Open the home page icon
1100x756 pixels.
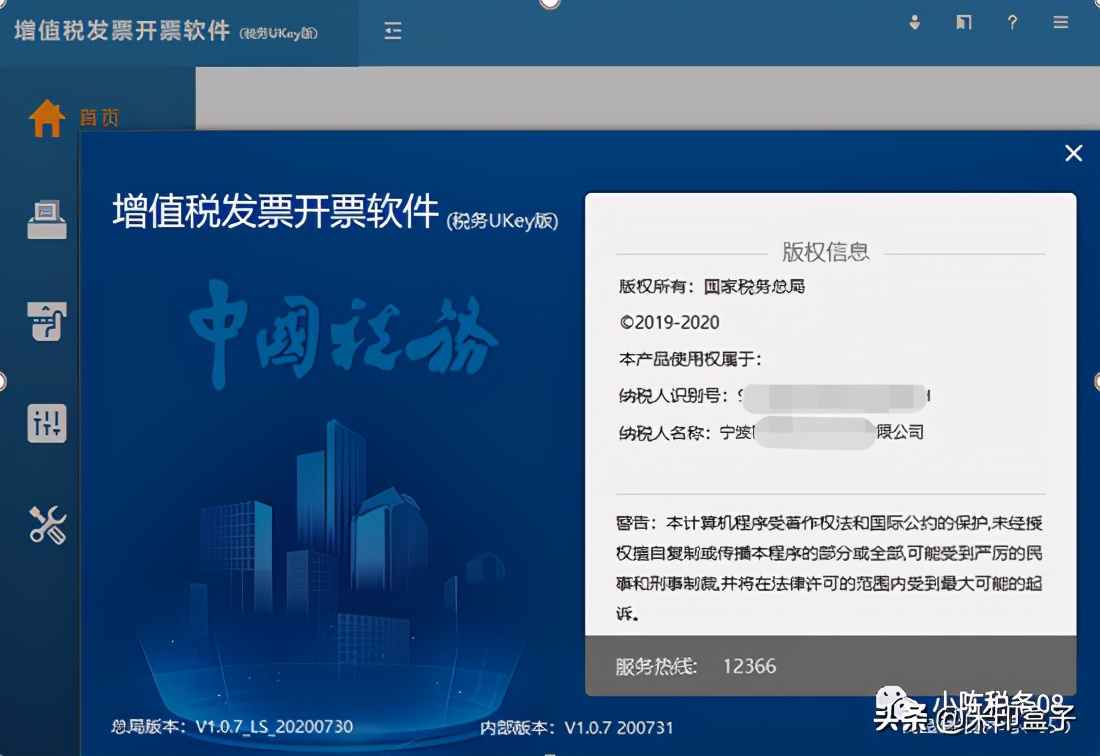pyautogui.click(x=47, y=117)
